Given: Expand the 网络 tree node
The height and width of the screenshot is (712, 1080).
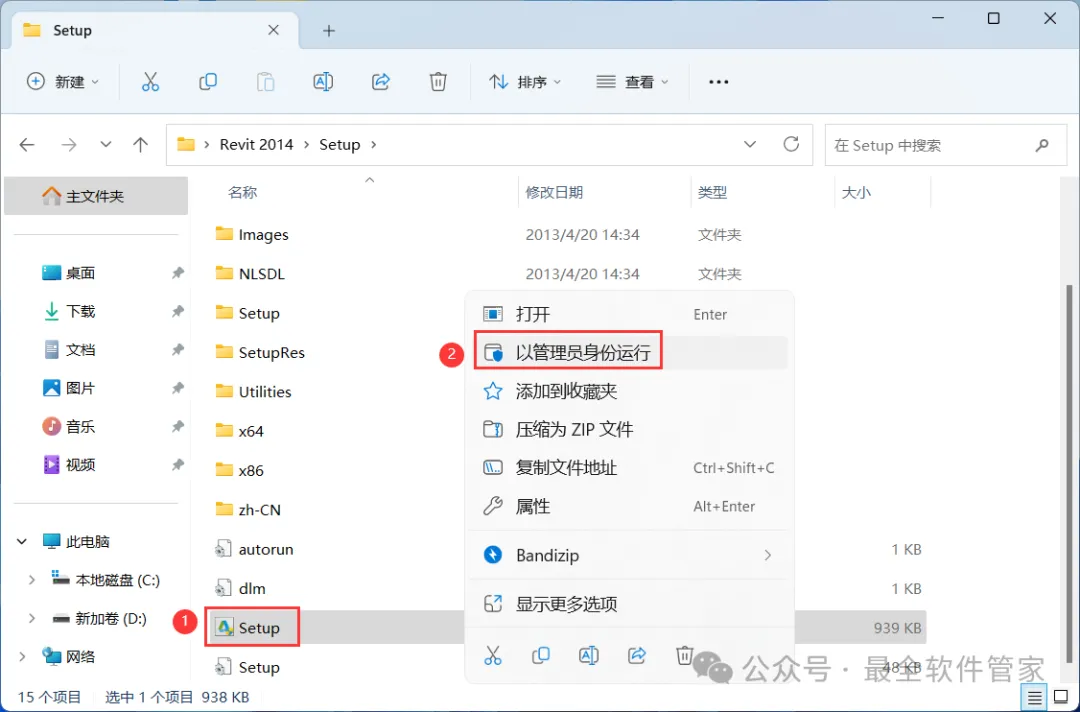Looking at the screenshot, I should tap(22, 657).
